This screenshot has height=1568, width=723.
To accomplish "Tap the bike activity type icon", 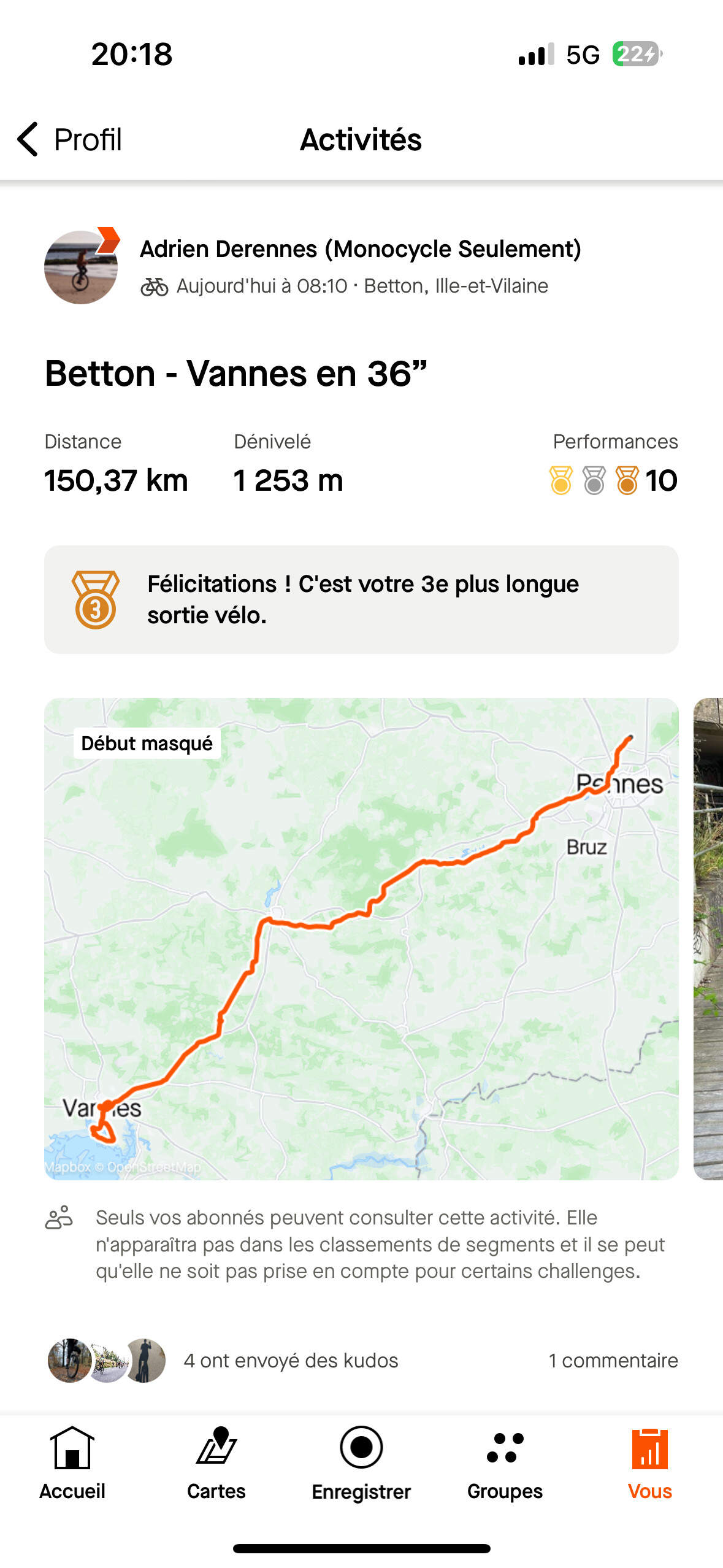I will coord(154,286).
